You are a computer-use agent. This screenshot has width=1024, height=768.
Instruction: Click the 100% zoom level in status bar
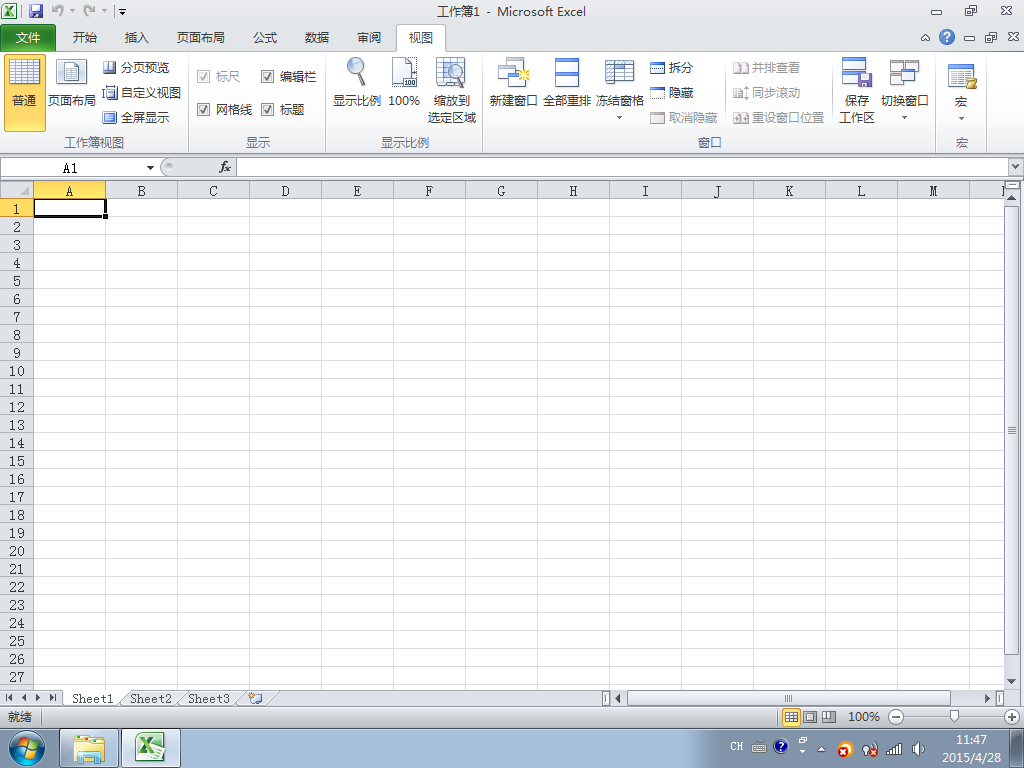[x=863, y=717]
